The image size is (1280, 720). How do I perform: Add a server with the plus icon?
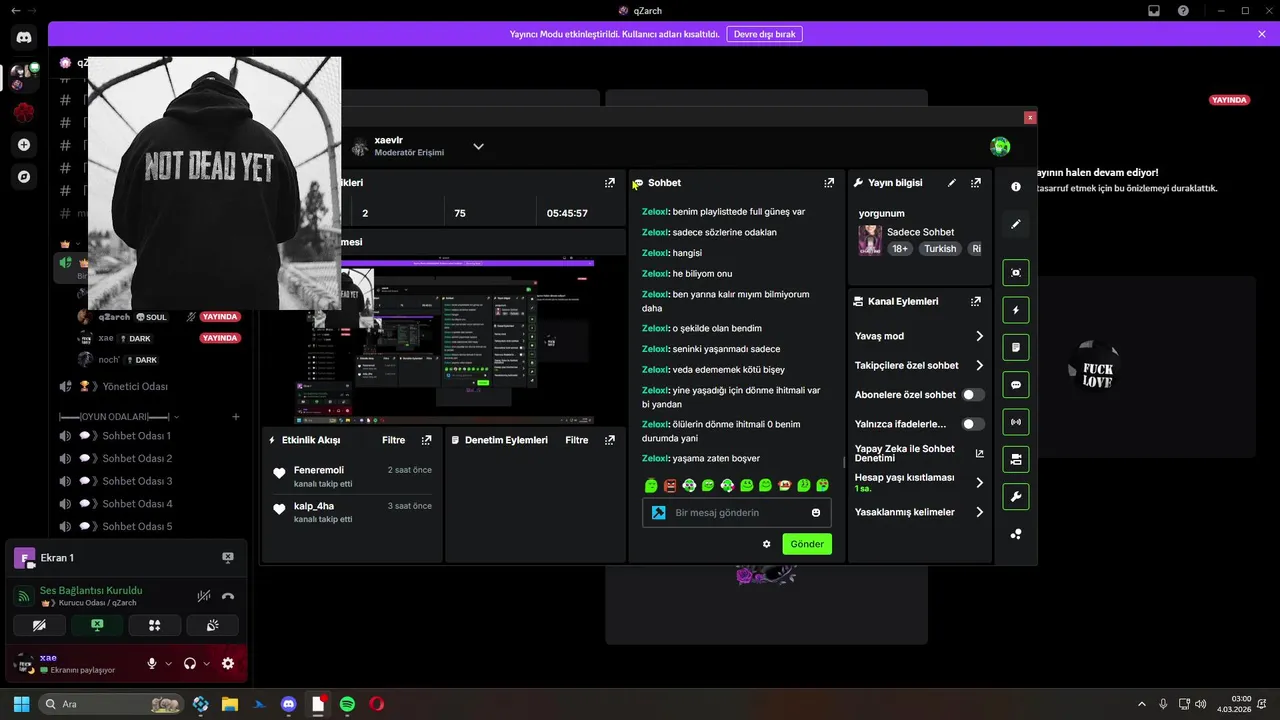click(x=24, y=145)
